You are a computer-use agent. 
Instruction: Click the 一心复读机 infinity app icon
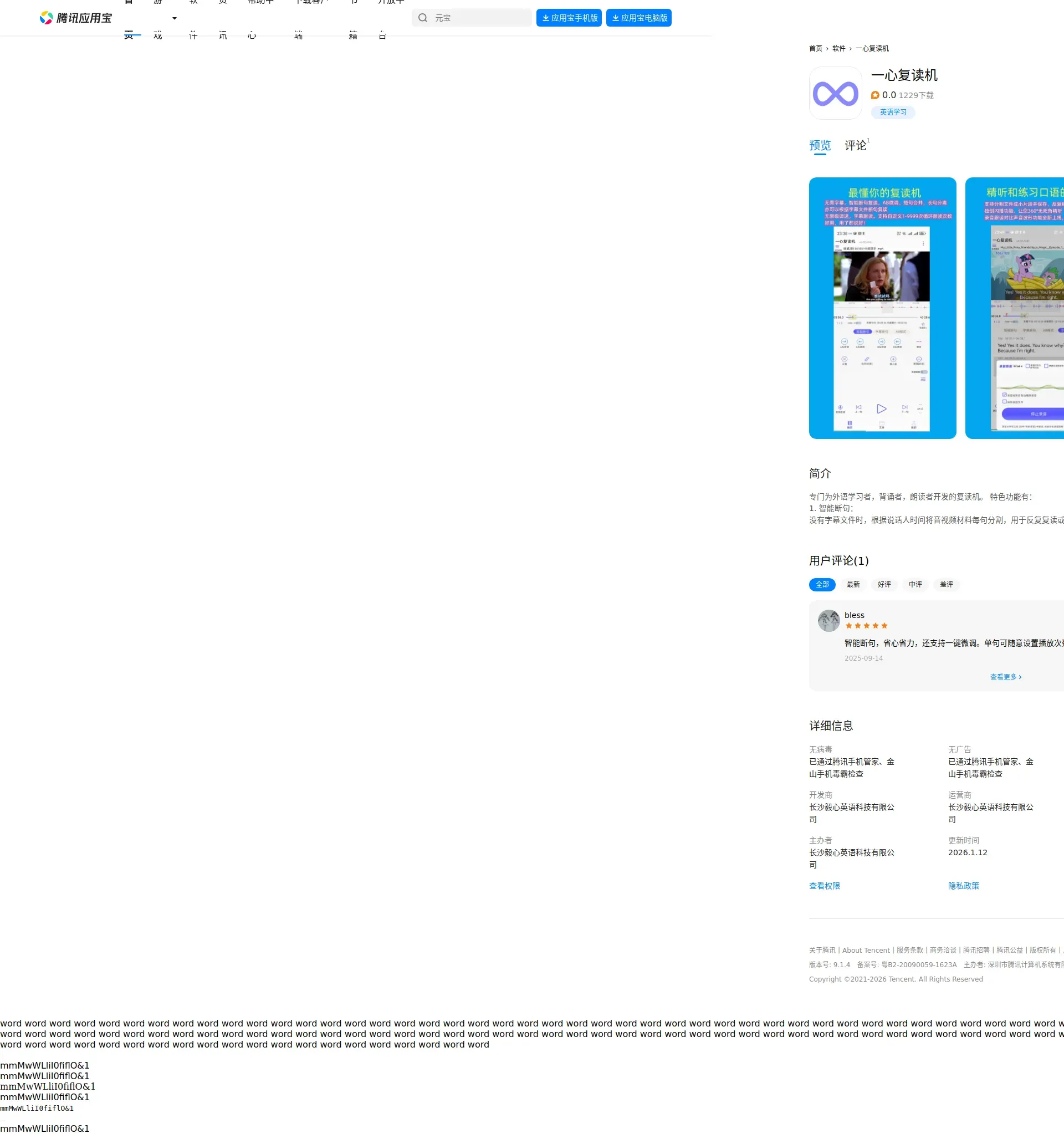click(x=835, y=94)
